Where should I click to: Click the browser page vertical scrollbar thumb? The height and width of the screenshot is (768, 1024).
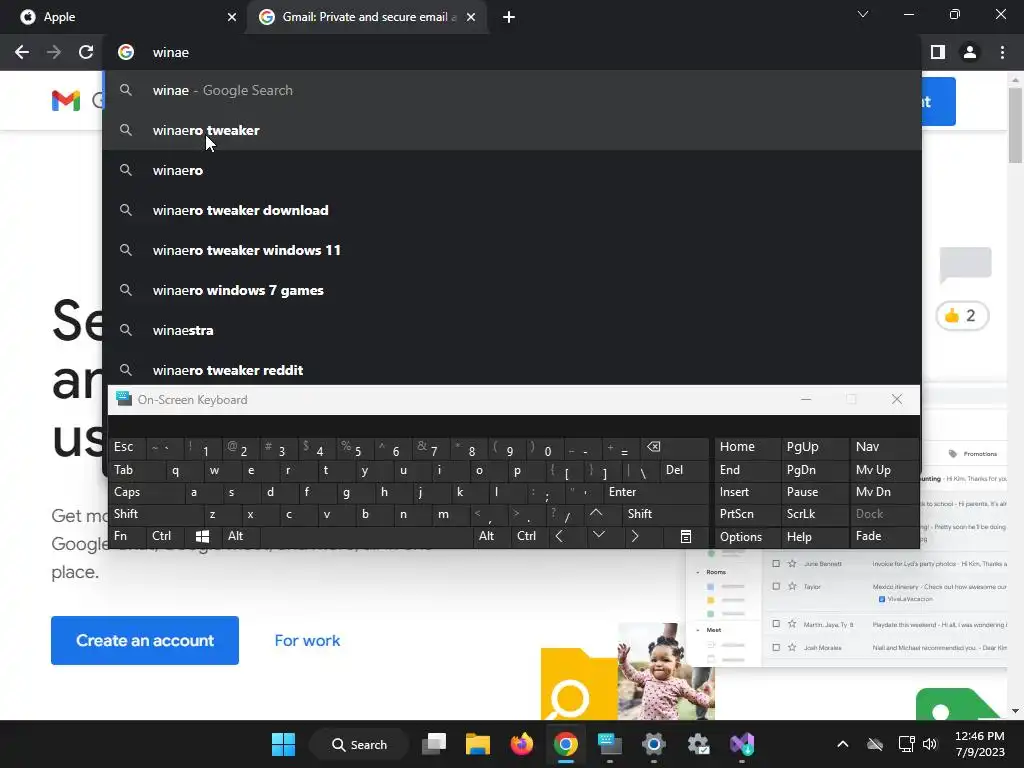(x=1015, y=124)
